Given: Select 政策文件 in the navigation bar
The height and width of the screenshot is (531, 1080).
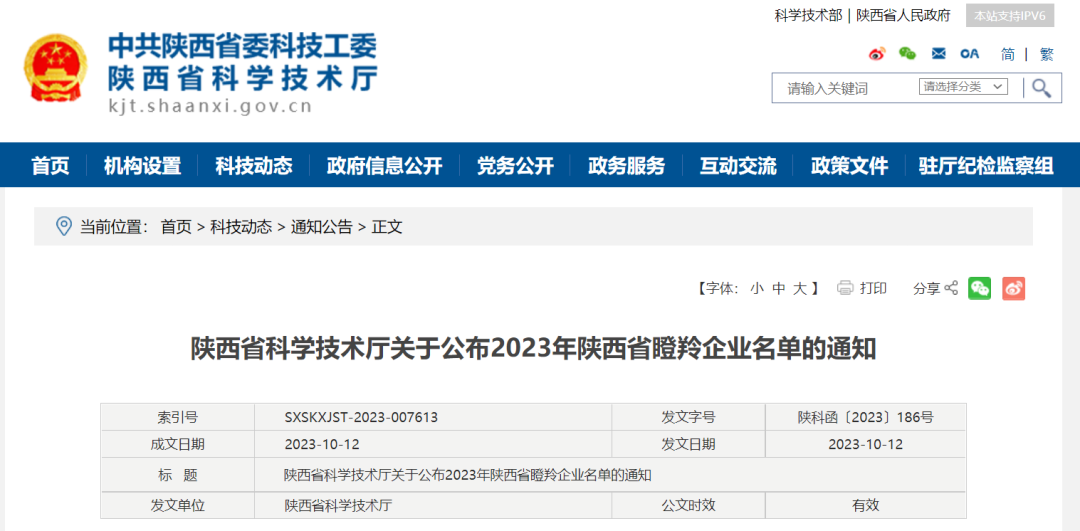Looking at the screenshot, I should click(x=849, y=166).
